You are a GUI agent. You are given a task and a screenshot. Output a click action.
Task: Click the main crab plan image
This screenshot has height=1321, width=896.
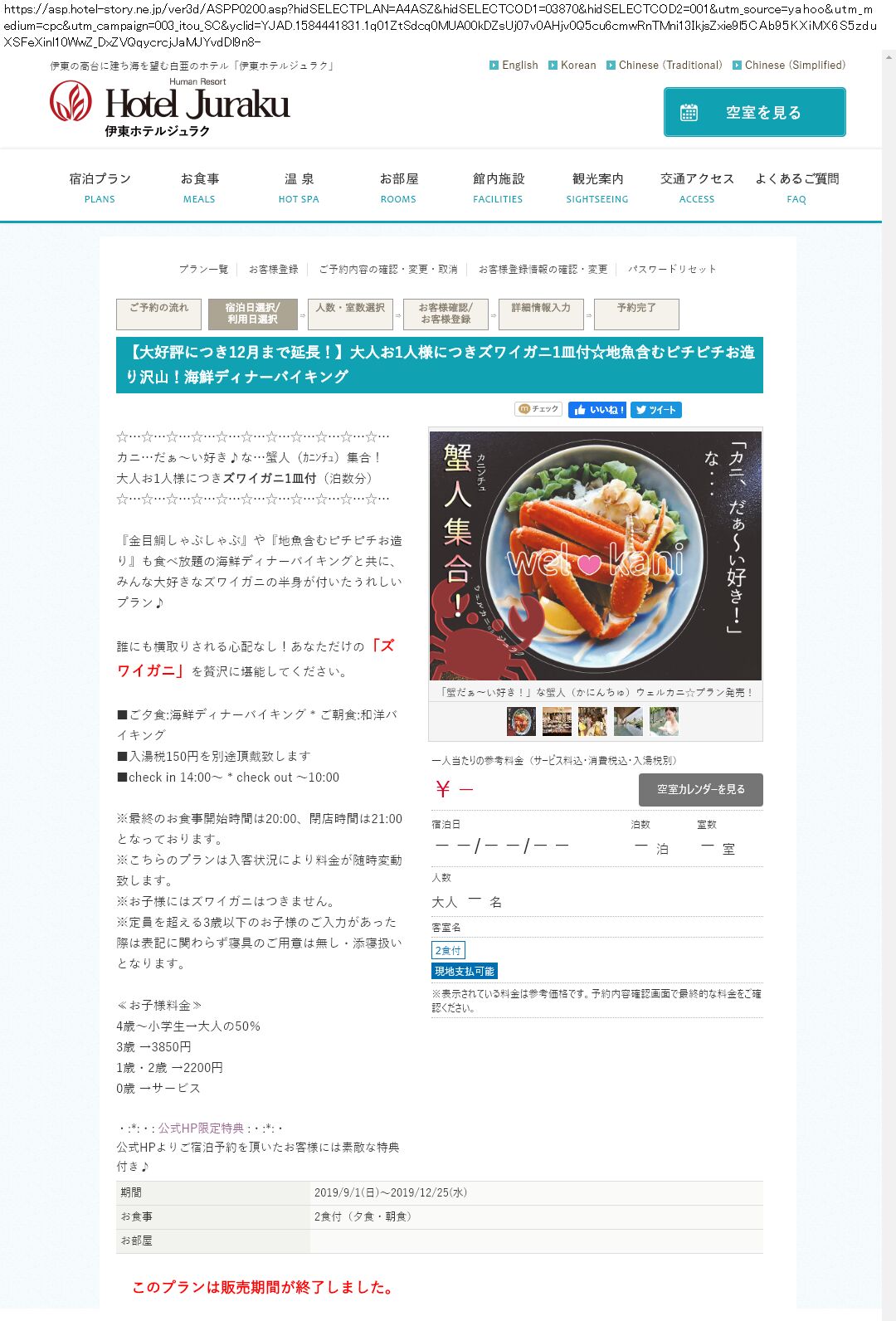point(596,556)
